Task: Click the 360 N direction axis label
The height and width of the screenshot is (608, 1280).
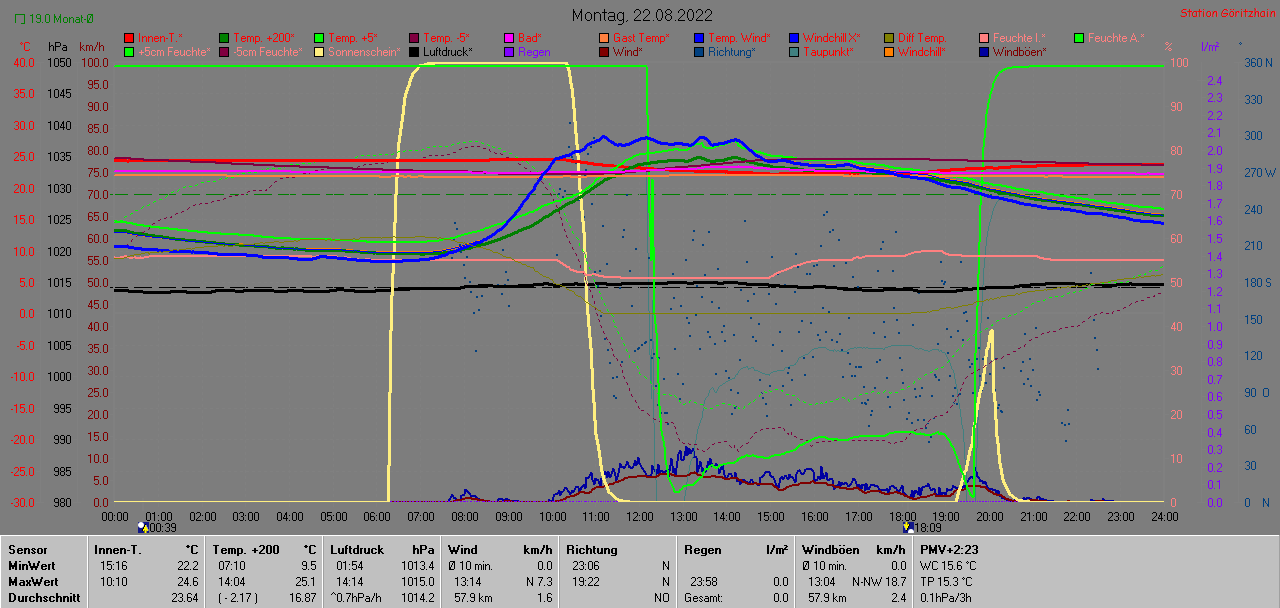Action: 1258,62
